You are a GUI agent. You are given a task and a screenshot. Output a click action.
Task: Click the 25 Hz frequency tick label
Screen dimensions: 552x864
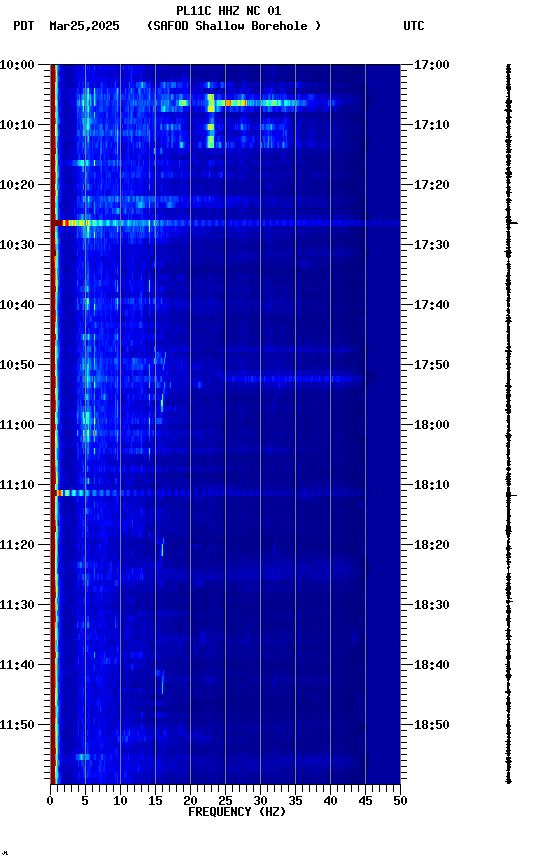pyautogui.click(x=225, y=801)
